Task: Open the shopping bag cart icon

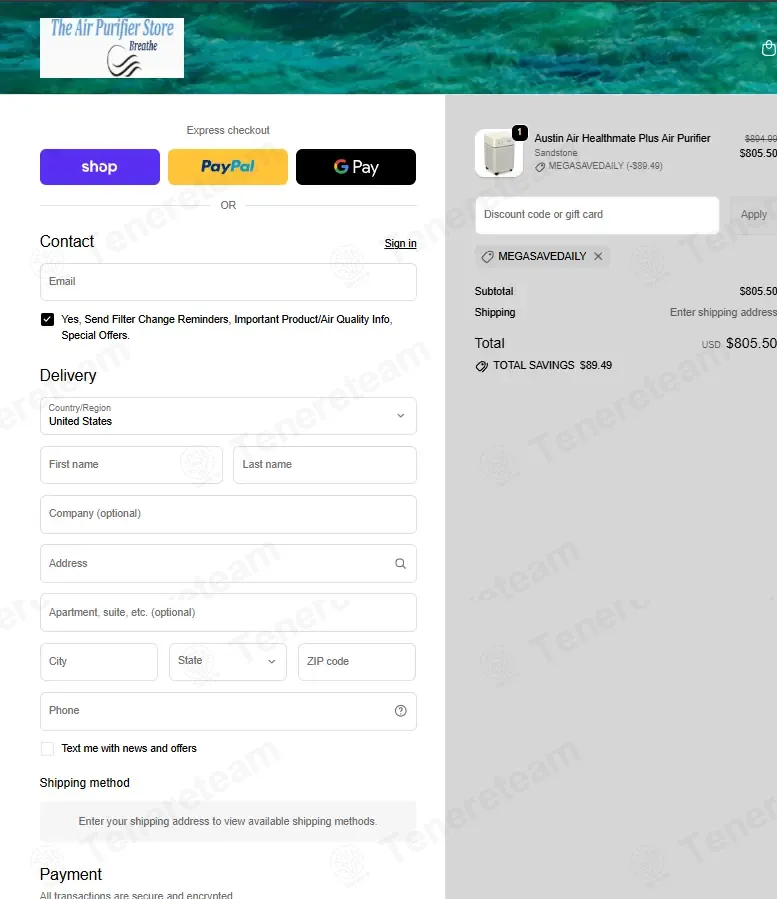Action: 769,48
